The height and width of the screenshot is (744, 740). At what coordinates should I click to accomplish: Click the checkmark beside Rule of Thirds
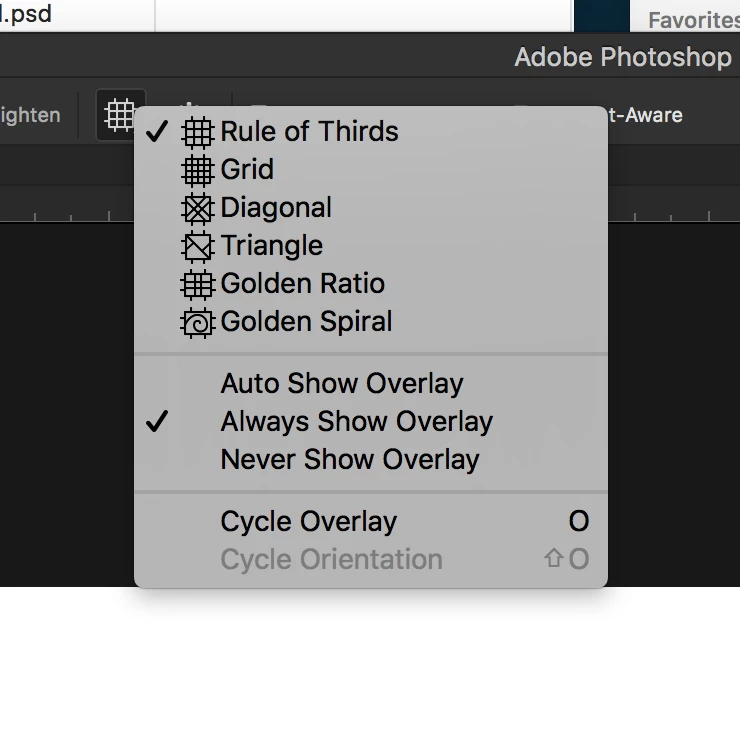point(157,131)
